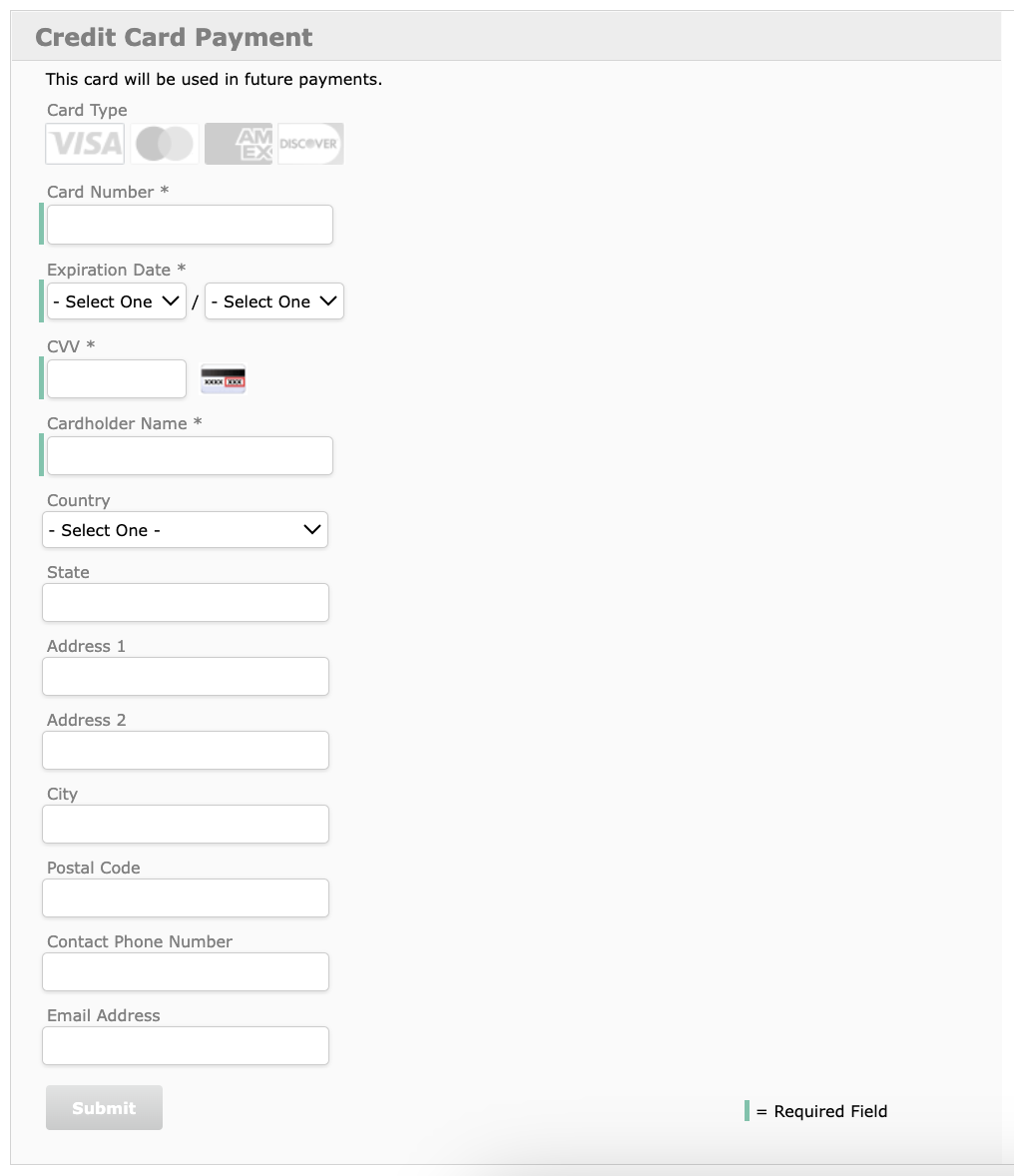The width and height of the screenshot is (1014, 1176).
Task: Open the expiration month dropdown
Action: 116,300
